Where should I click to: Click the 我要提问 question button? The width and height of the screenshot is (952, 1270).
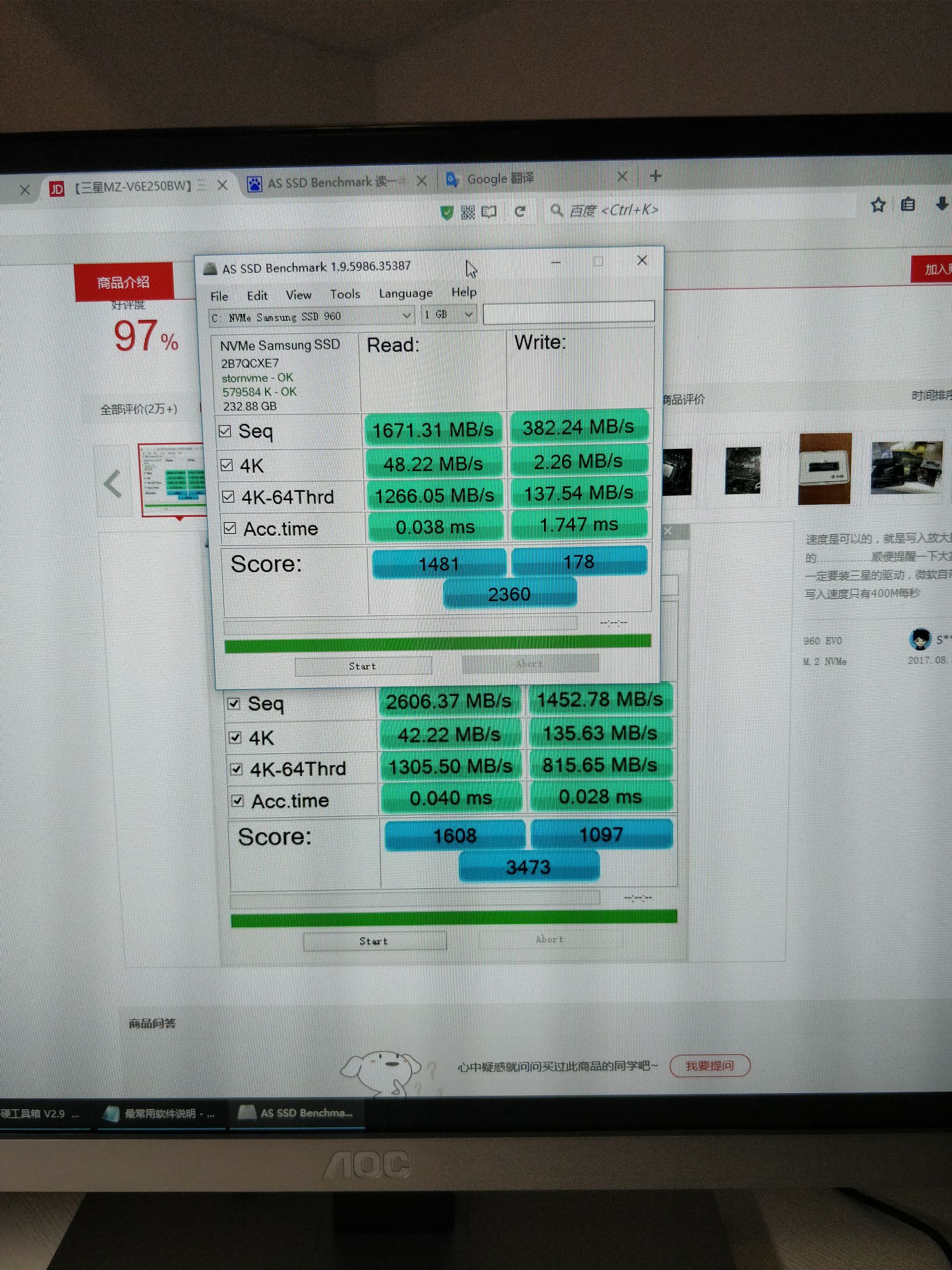coord(710,1065)
